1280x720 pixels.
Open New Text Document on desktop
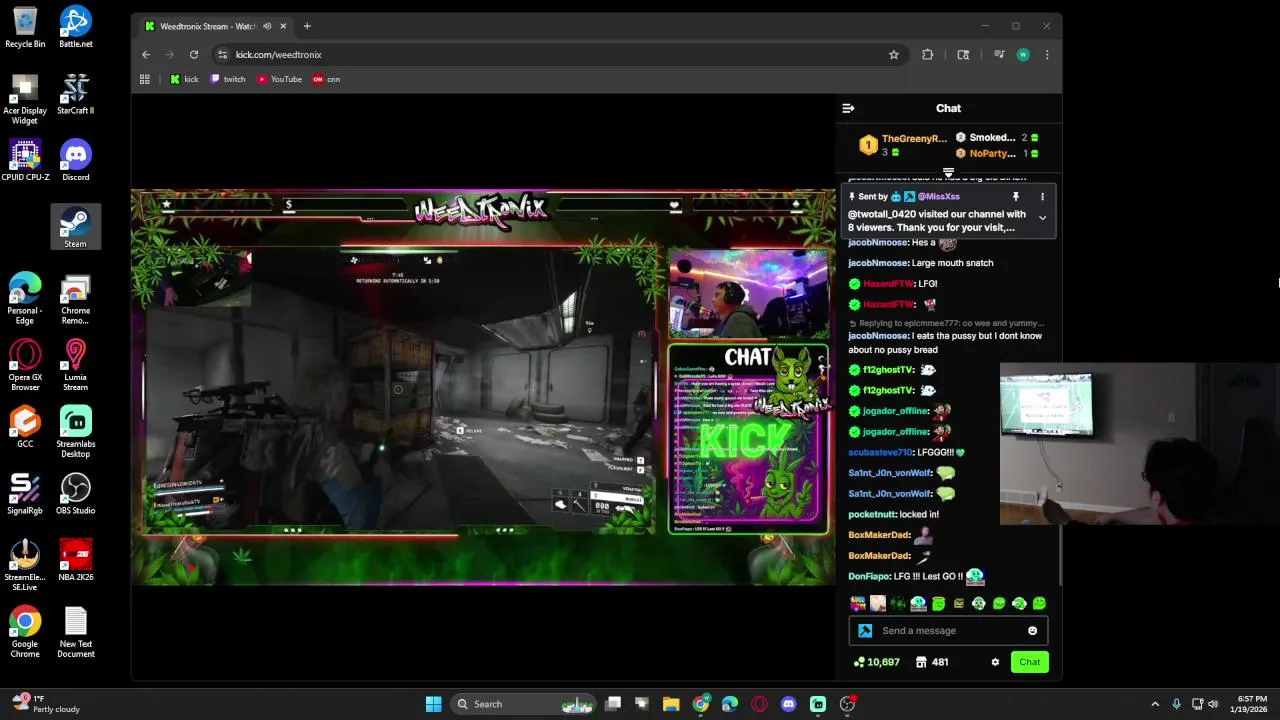point(76,632)
